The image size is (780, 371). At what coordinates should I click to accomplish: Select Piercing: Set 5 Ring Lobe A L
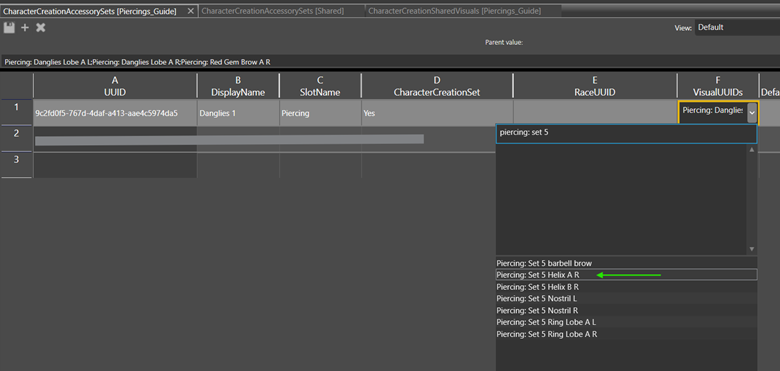coord(626,322)
